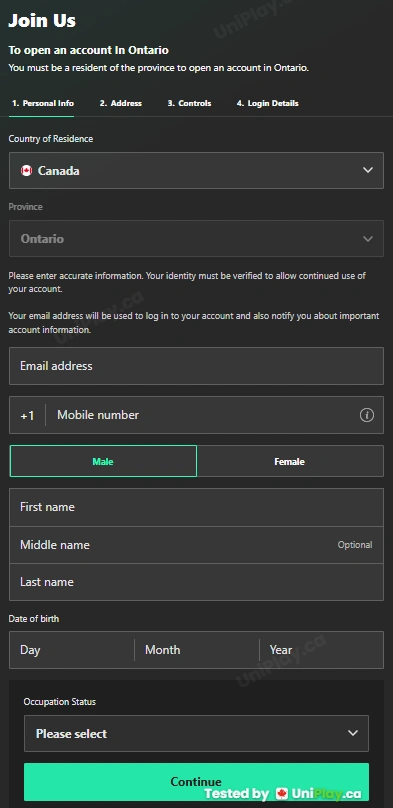Select the Male gender option
Viewport: 393px width, 808px height.
pyautogui.click(x=103, y=461)
